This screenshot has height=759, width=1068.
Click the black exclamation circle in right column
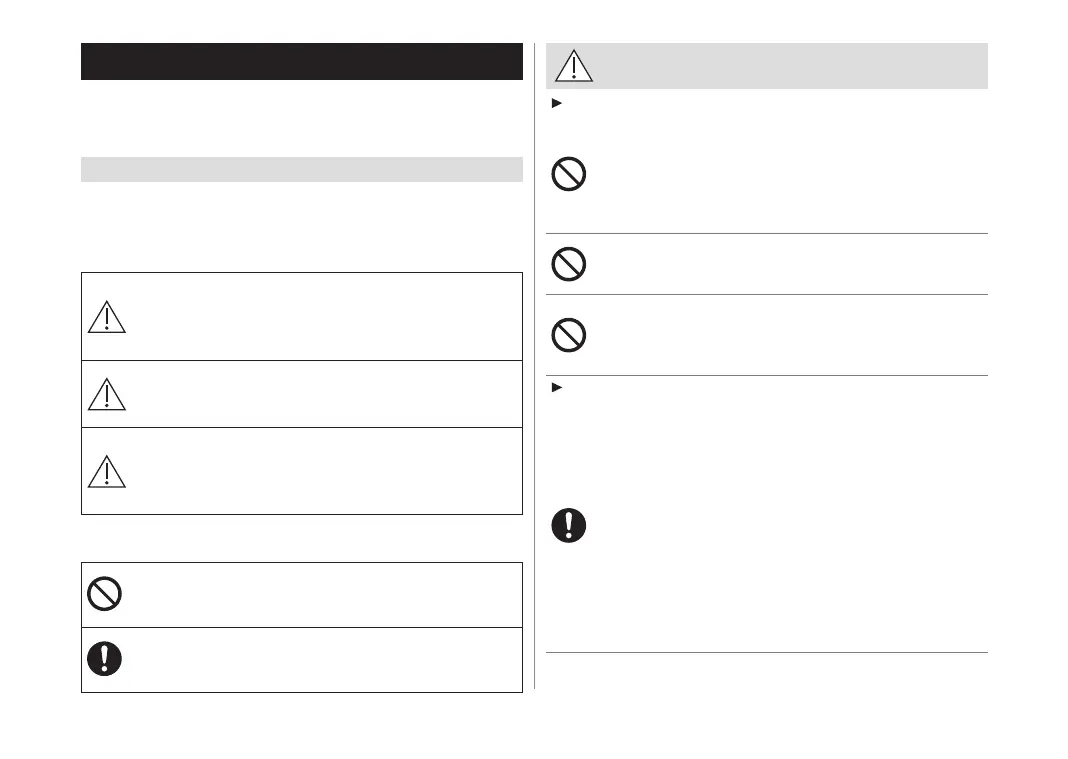pos(569,526)
